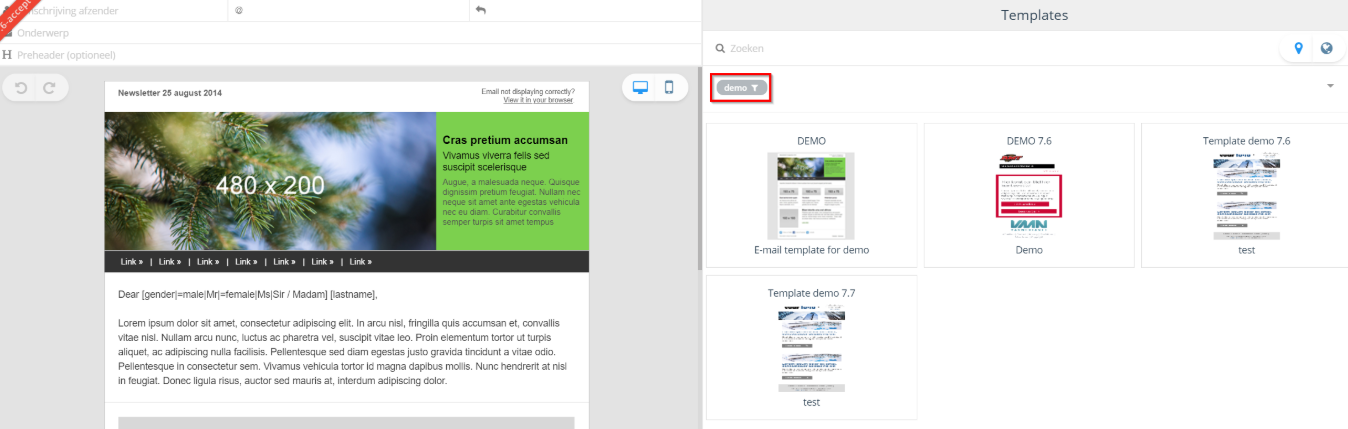Choose the Template demo 7.7 card

point(811,347)
